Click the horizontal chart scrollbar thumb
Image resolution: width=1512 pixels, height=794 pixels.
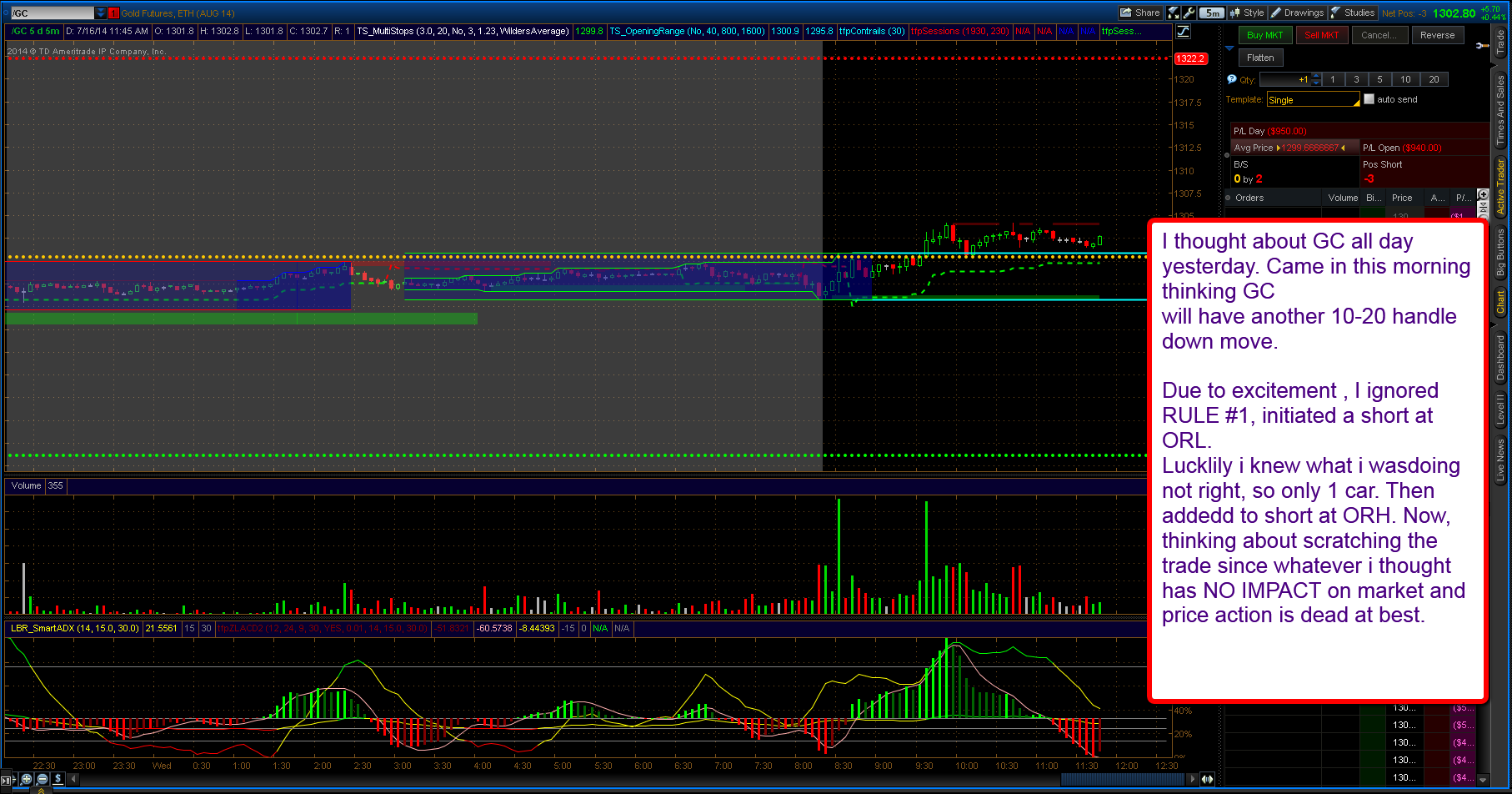[1123, 779]
